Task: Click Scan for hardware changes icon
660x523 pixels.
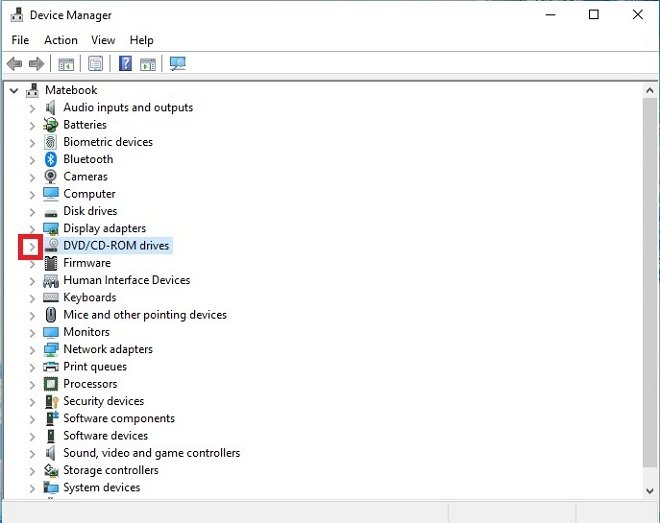Action: 178,64
